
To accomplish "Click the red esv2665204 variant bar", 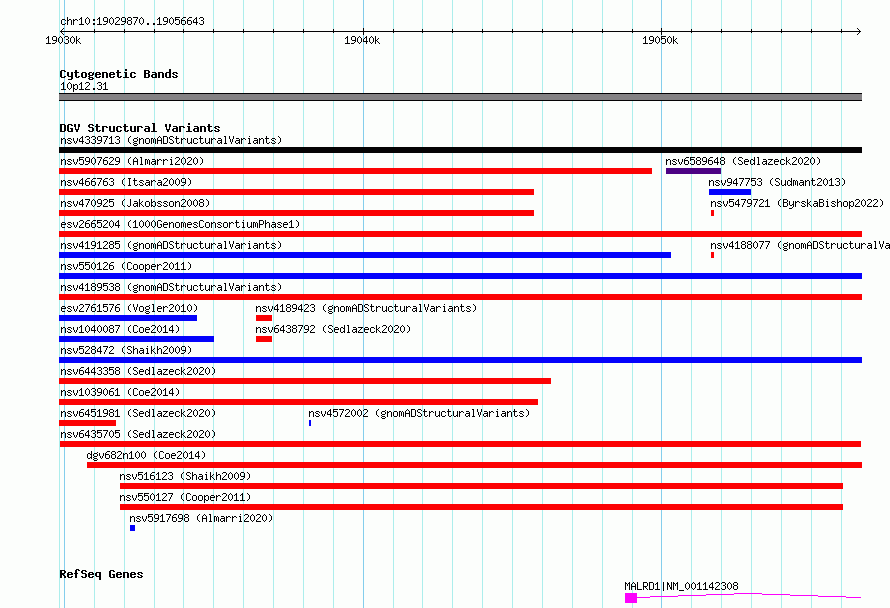I will click(x=460, y=234).
